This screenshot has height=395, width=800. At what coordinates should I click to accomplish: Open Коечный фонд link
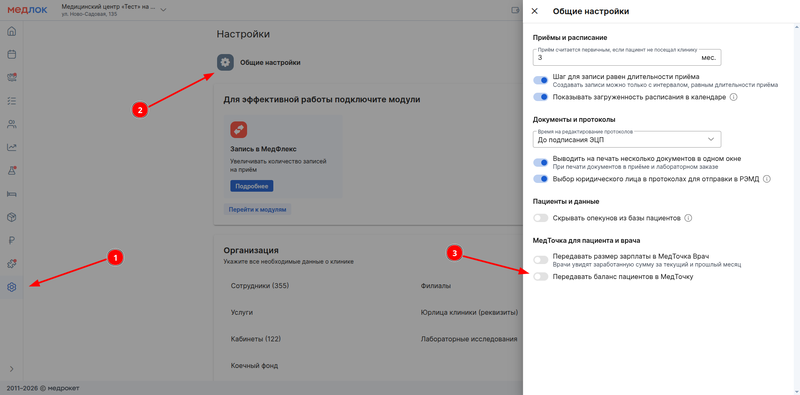[254, 365]
